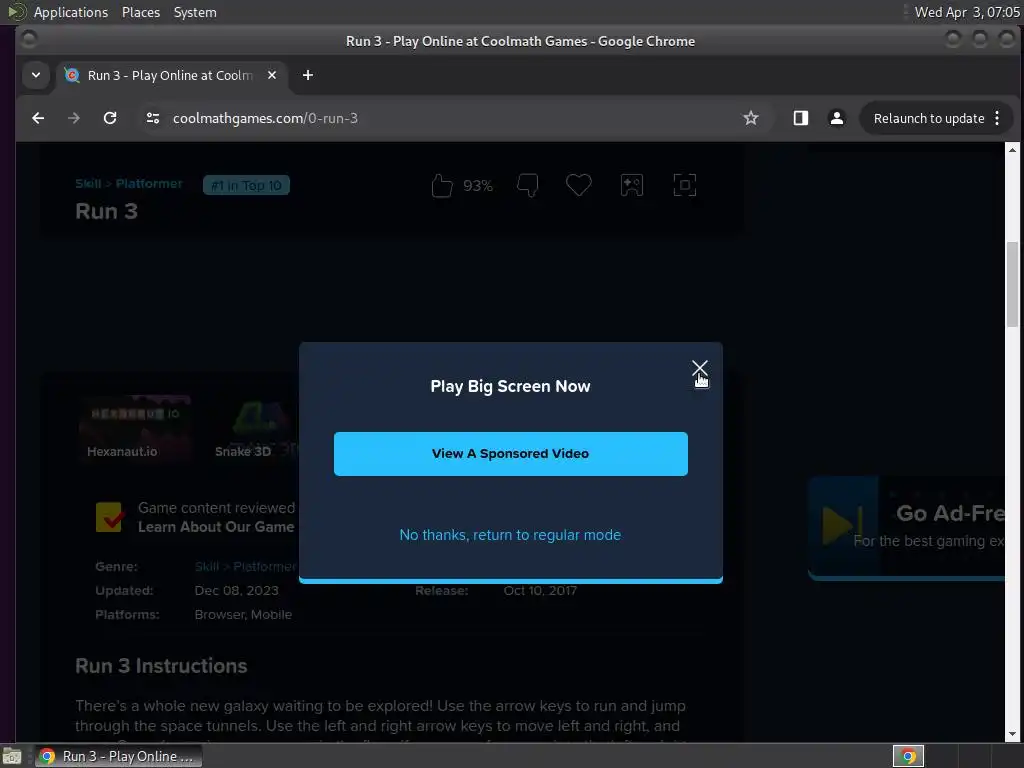1024x768 pixels.
Task: Add Run 3 to favorites with the heart
Action: 579,185
